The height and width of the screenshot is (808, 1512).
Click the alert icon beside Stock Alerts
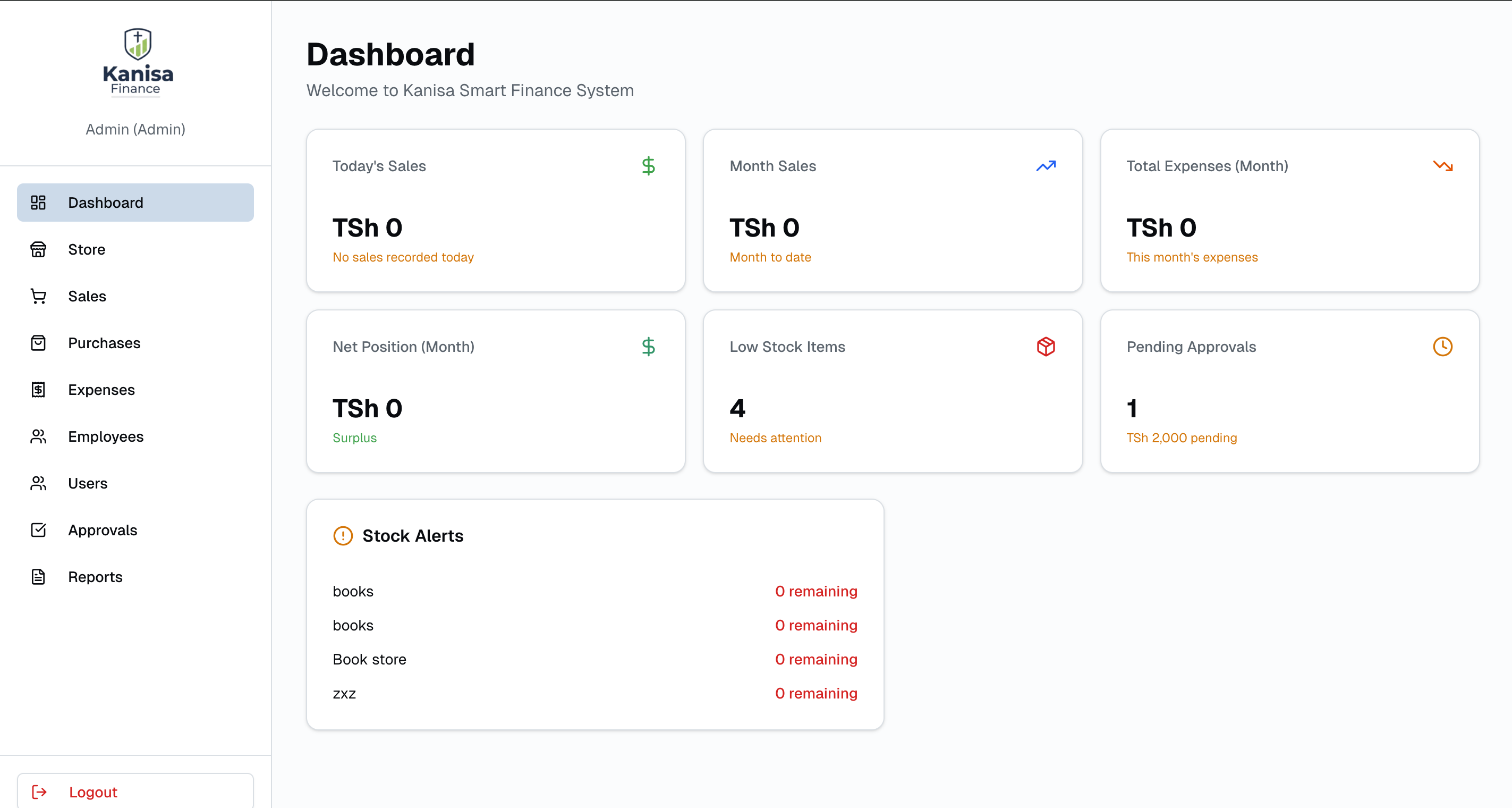[x=343, y=535]
